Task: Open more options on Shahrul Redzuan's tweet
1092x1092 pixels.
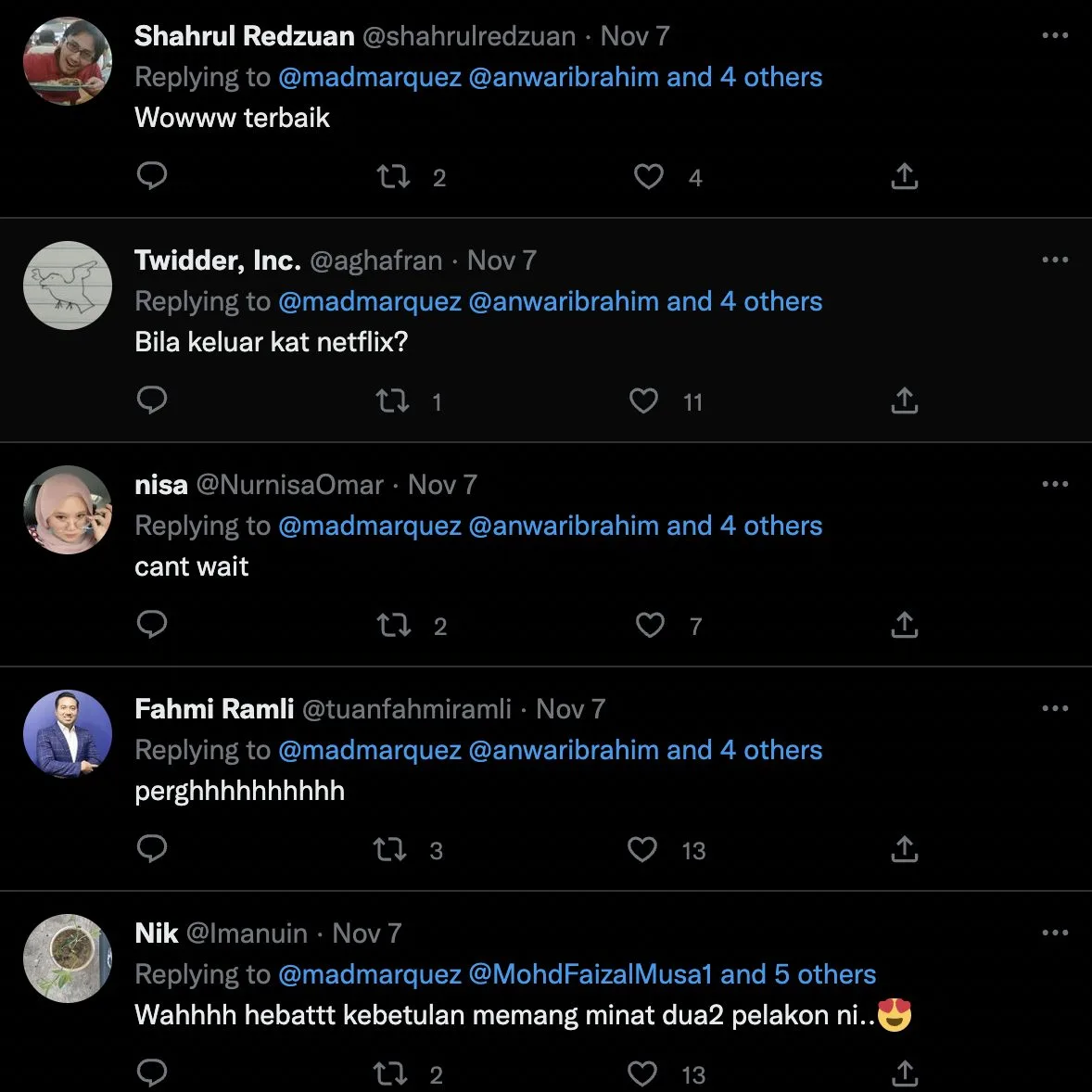Action: point(1055,35)
